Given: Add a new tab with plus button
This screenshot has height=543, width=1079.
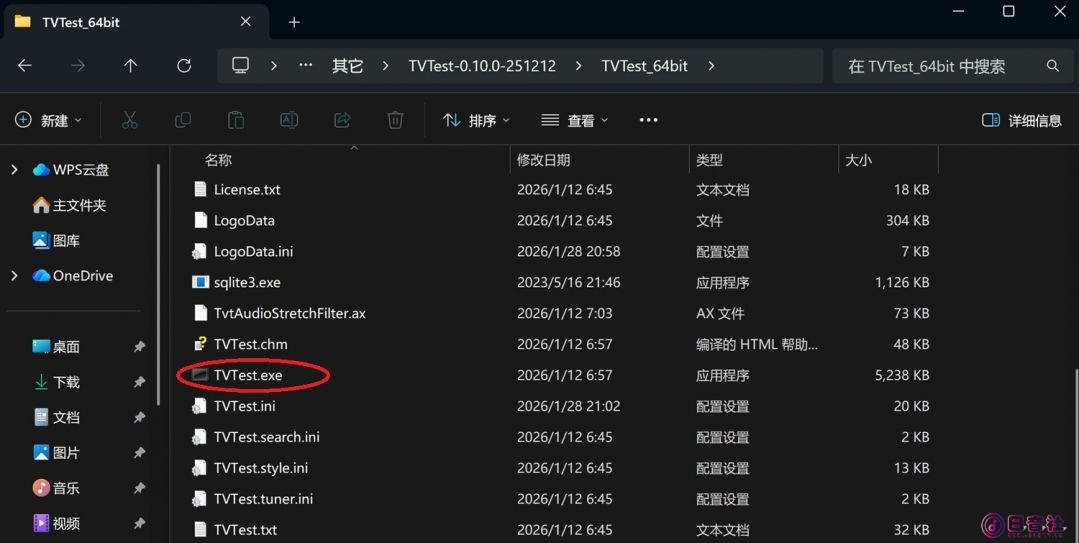Looking at the screenshot, I should pyautogui.click(x=294, y=22).
